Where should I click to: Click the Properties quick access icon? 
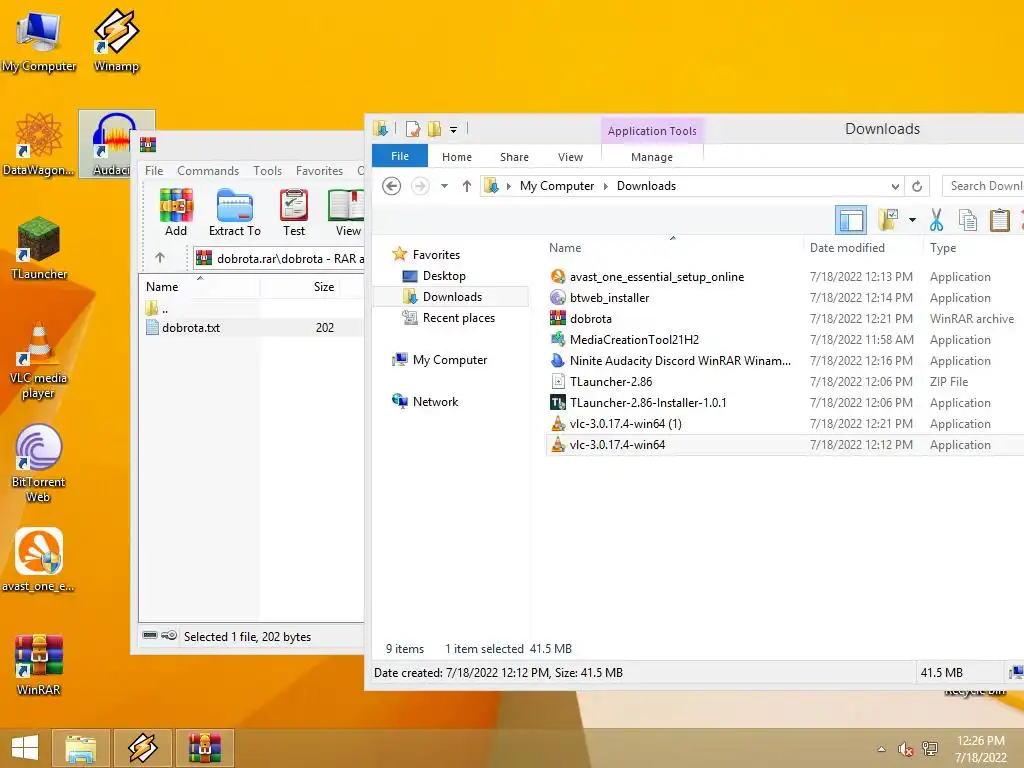click(x=412, y=129)
